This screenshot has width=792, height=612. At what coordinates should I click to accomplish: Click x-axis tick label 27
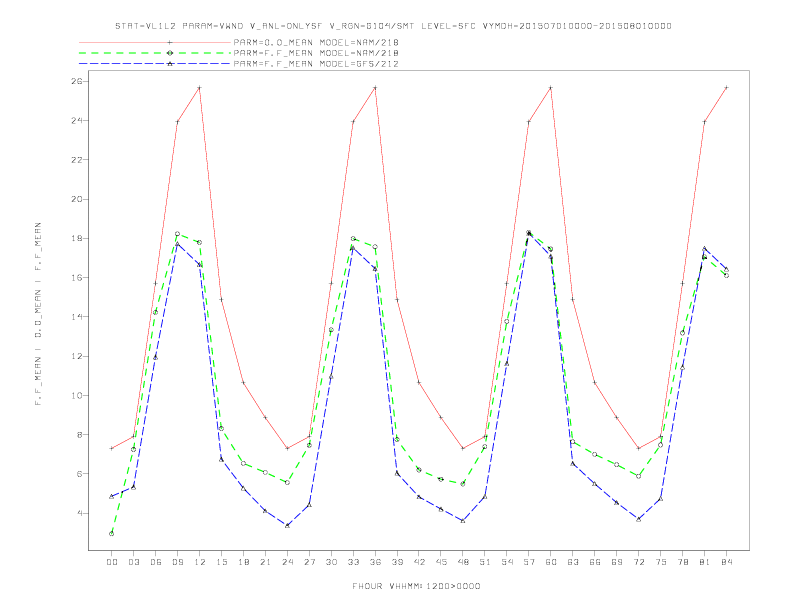pyautogui.click(x=309, y=562)
